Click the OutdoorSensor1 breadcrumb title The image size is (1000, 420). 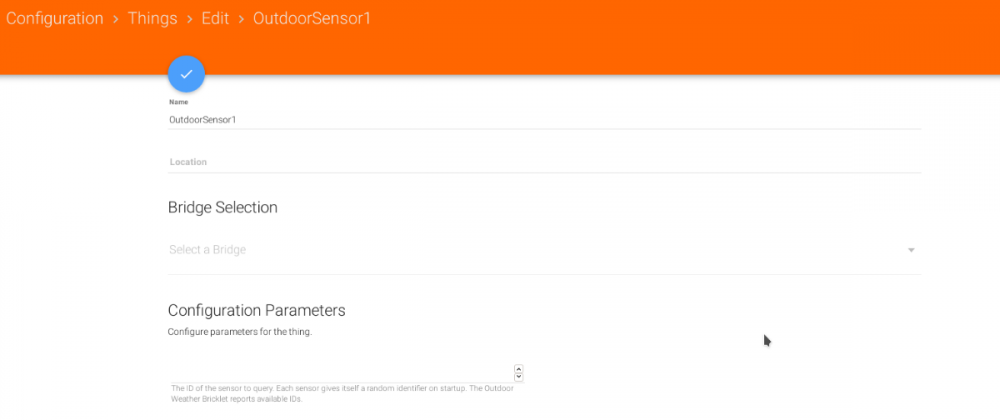pos(312,19)
